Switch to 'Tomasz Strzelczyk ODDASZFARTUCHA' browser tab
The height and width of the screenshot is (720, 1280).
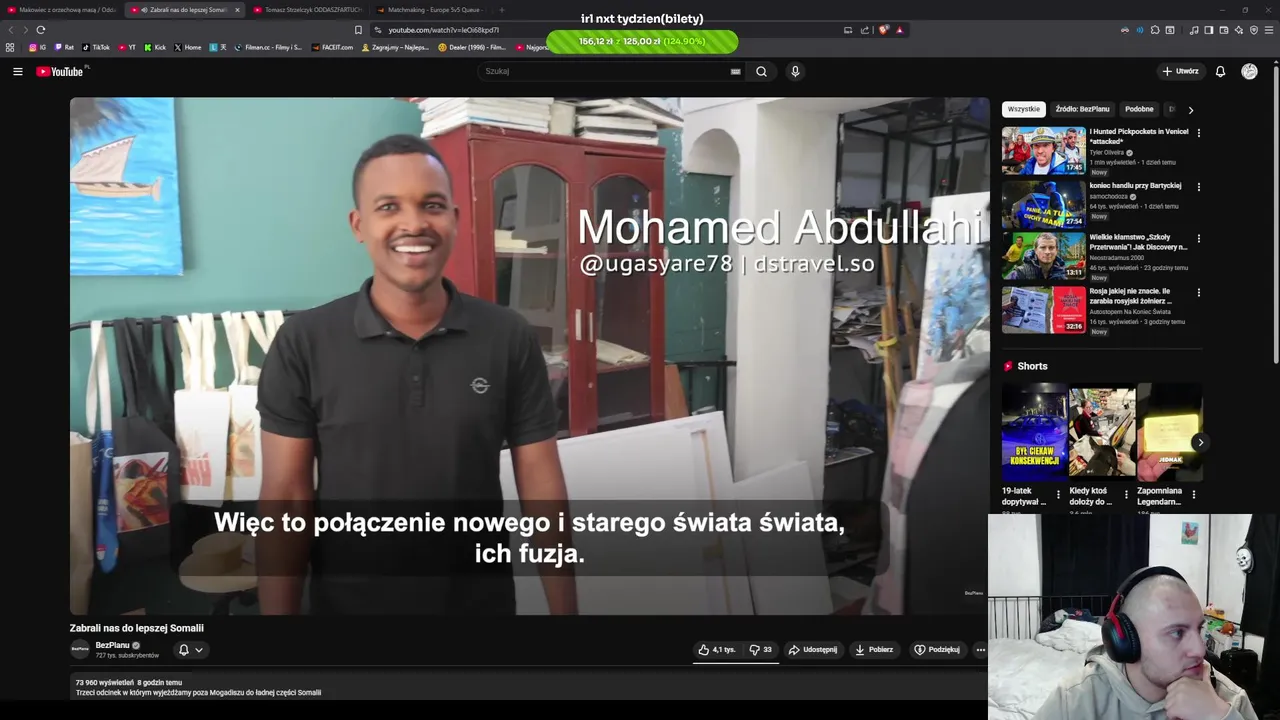(307, 10)
